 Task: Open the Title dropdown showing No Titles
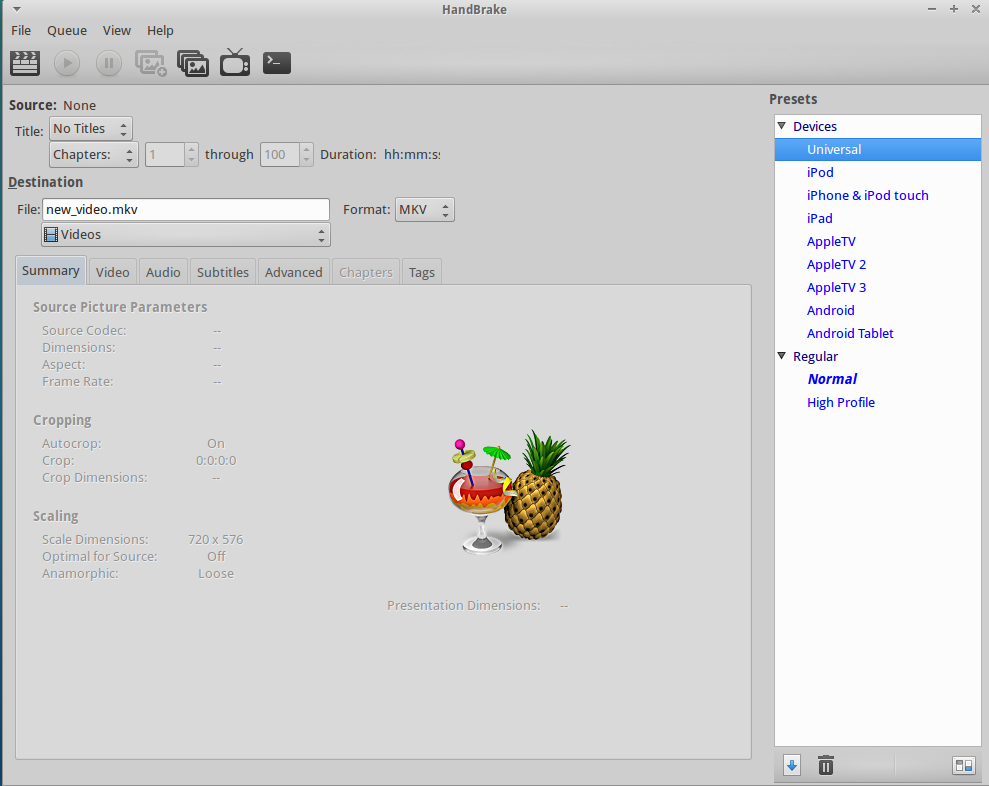tap(91, 129)
